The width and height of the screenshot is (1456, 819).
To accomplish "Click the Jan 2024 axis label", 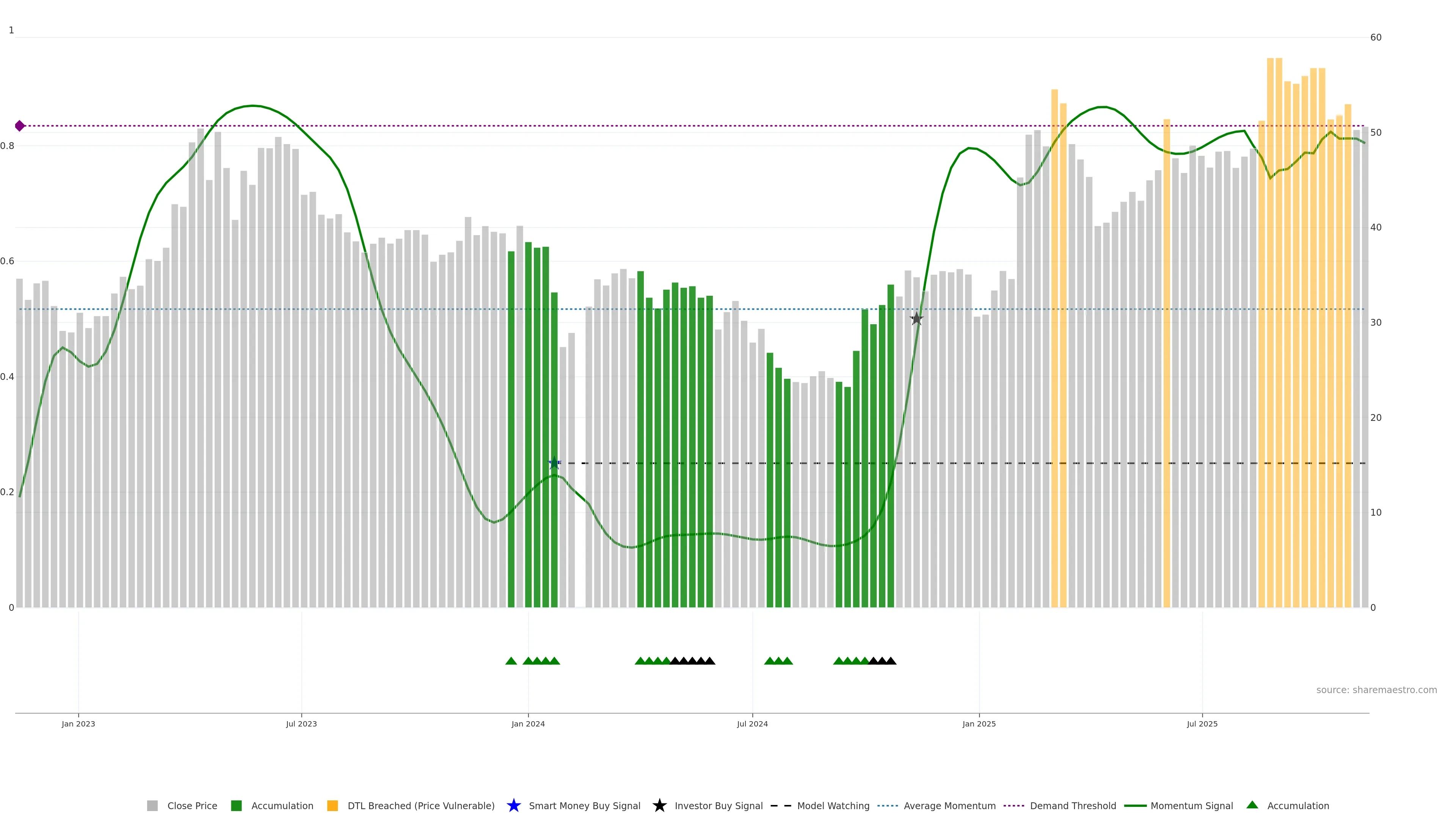I will coord(528,723).
